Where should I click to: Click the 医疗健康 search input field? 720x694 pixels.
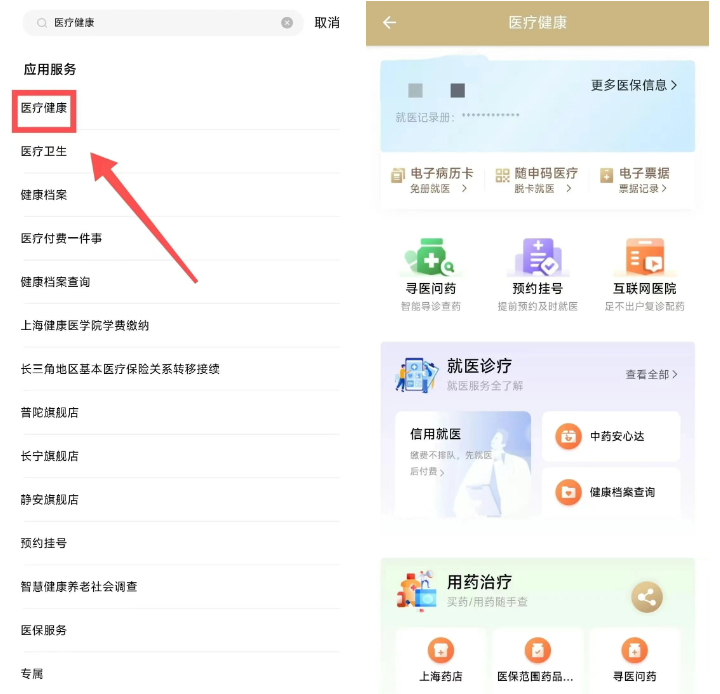tap(160, 23)
